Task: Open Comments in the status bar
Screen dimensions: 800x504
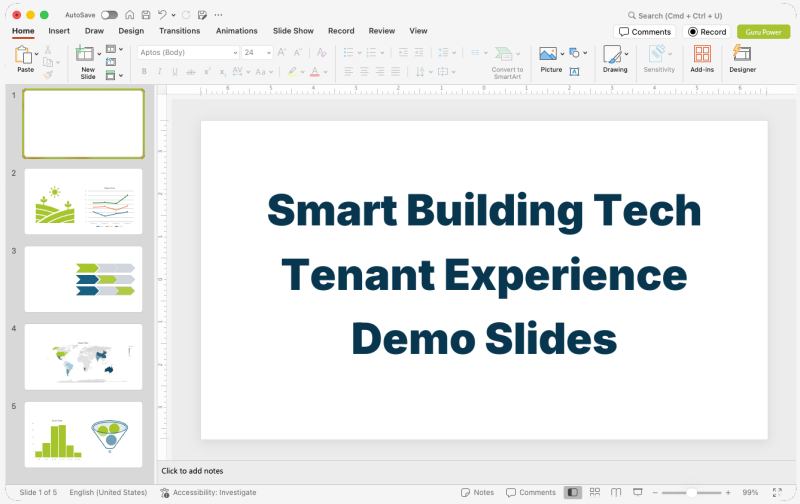Action: click(531, 492)
